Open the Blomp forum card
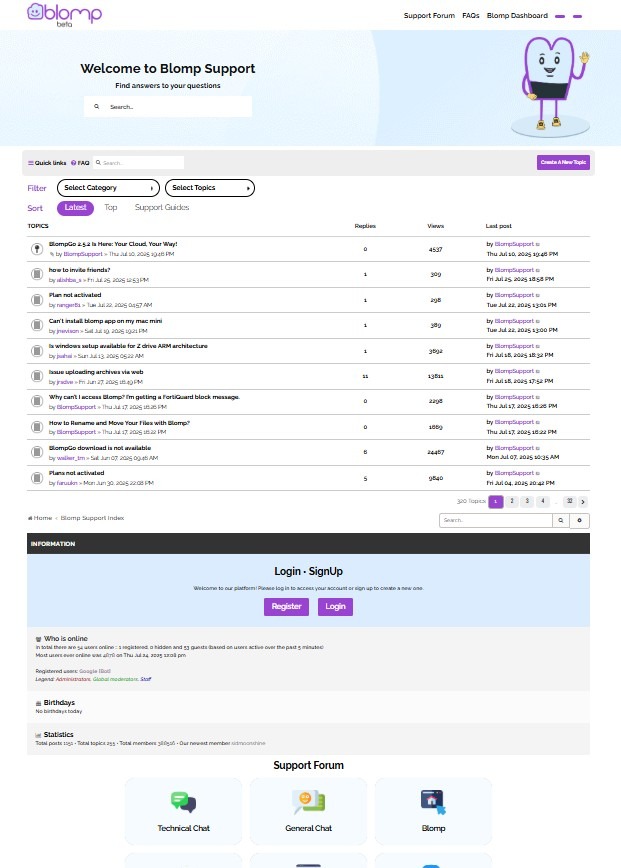Viewport: 621px width, 868px height. point(433,811)
